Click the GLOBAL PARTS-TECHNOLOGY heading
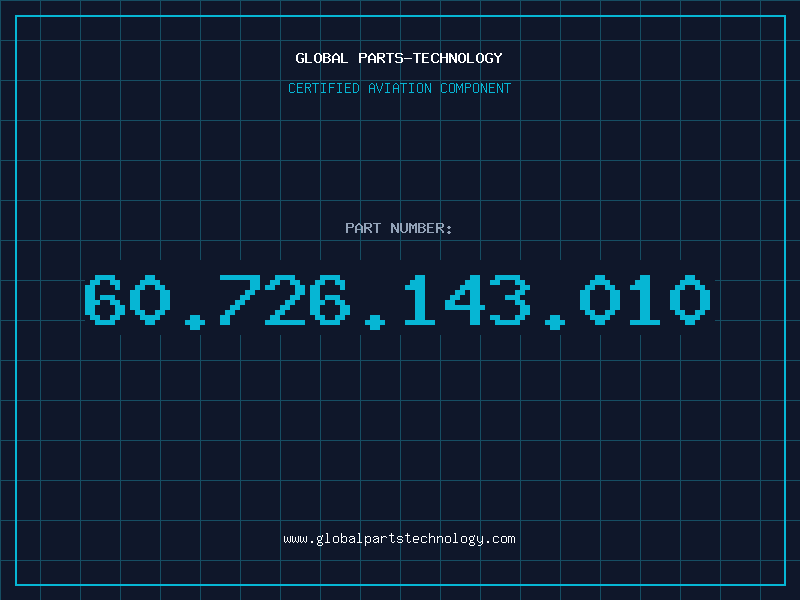The width and height of the screenshot is (800, 600). [399, 58]
